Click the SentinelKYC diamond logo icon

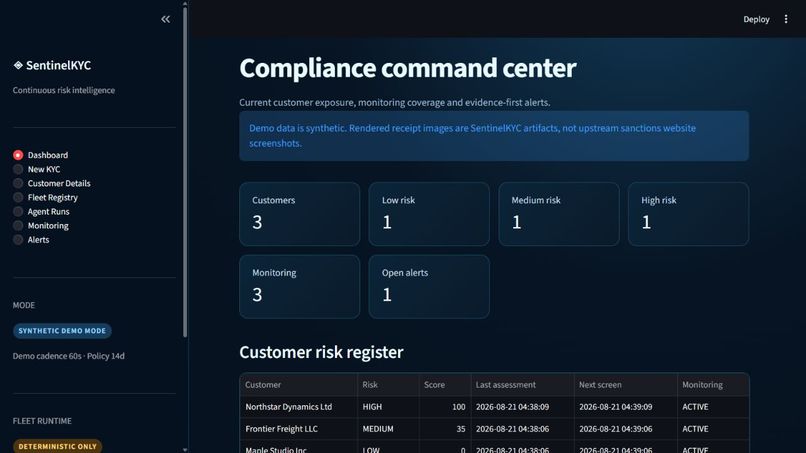[x=18, y=65]
